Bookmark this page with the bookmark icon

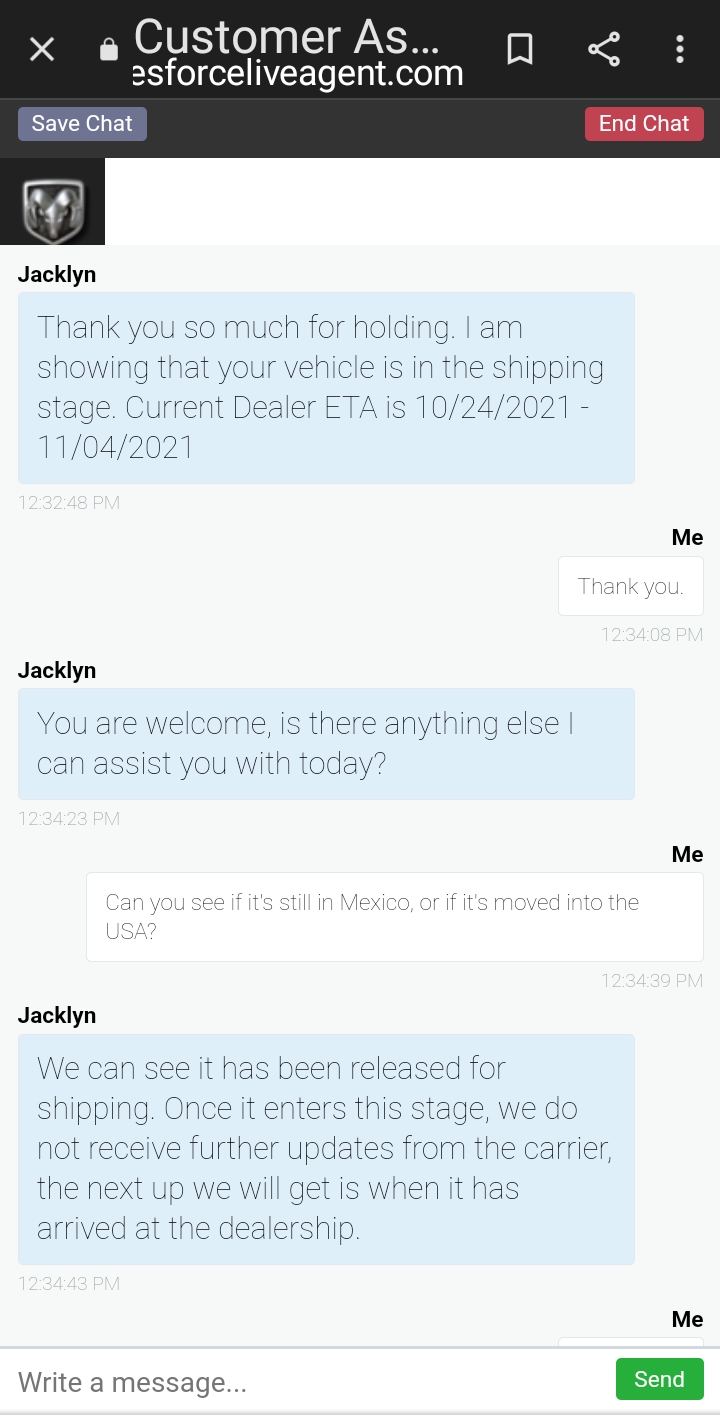click(x=519, y=49)
